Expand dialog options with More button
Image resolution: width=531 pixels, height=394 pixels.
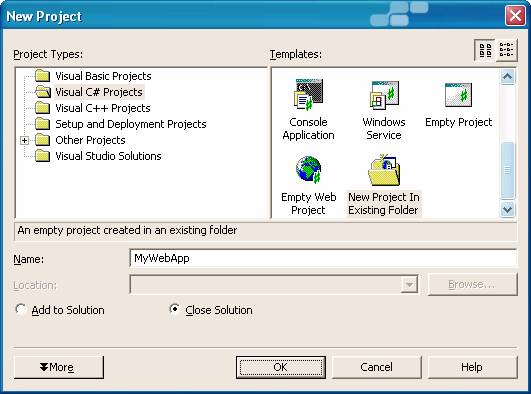[59, 367]
